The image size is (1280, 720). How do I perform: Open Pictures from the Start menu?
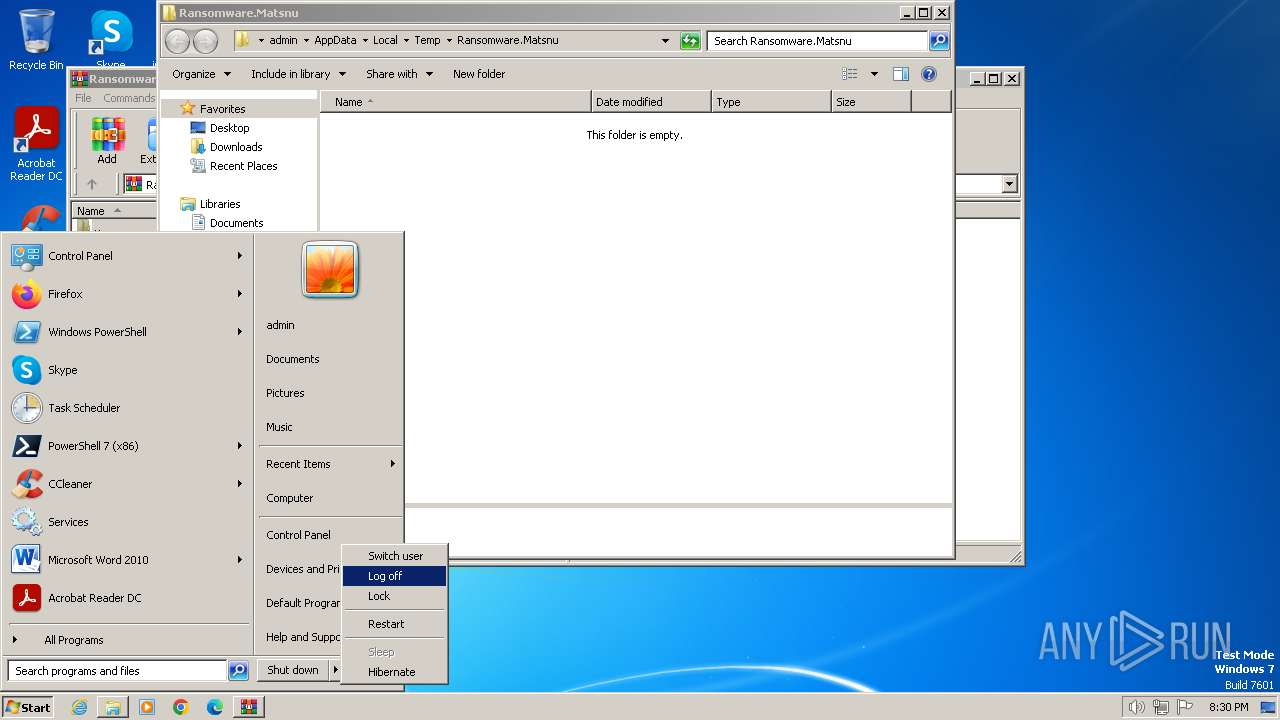tap(285, 393)
